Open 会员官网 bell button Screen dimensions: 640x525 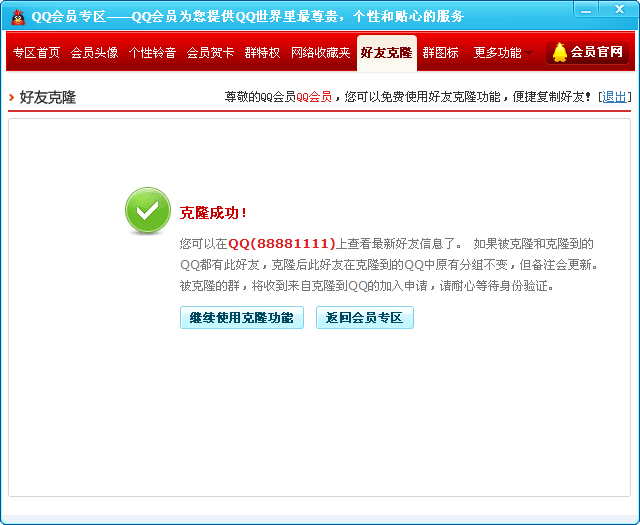tap(587, 52)
